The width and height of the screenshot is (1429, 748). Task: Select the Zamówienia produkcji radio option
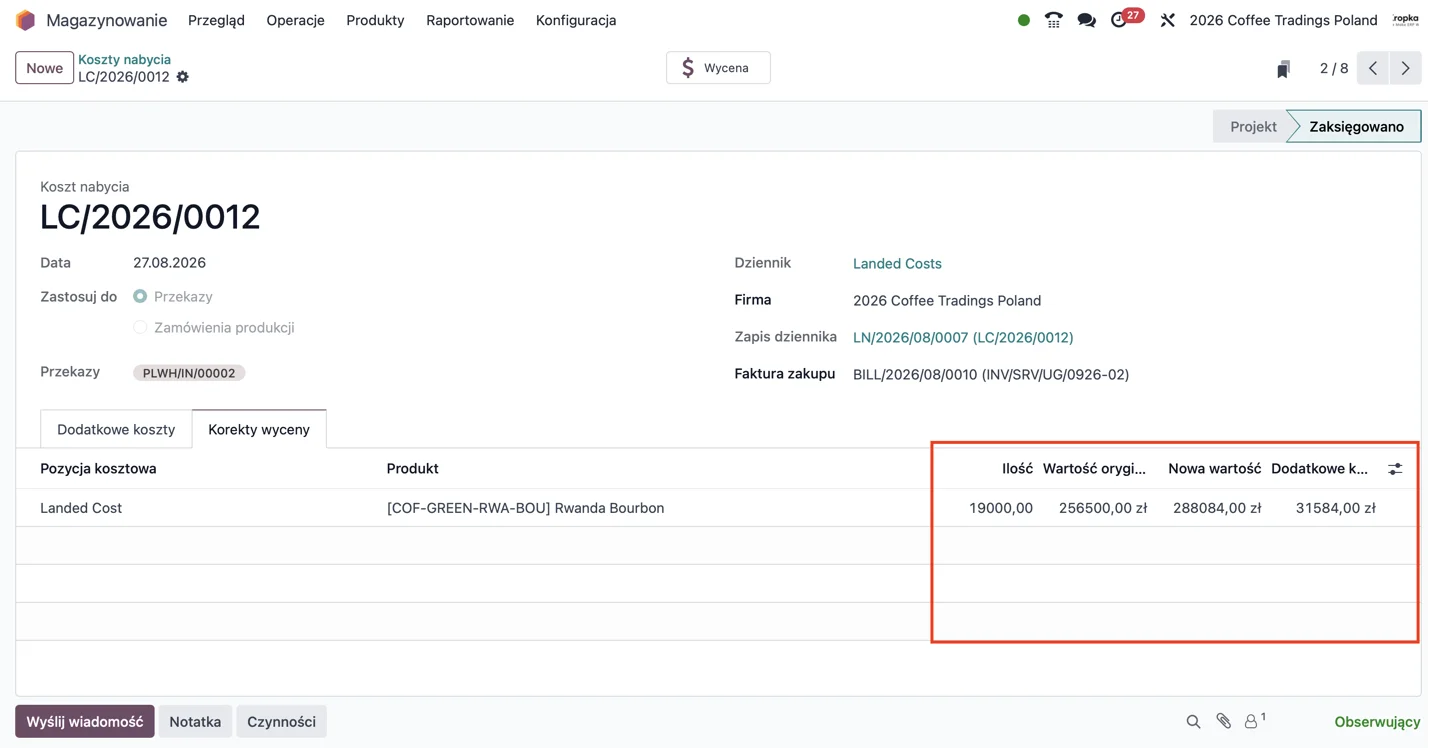pyautogui.click(x=140, y=327)
